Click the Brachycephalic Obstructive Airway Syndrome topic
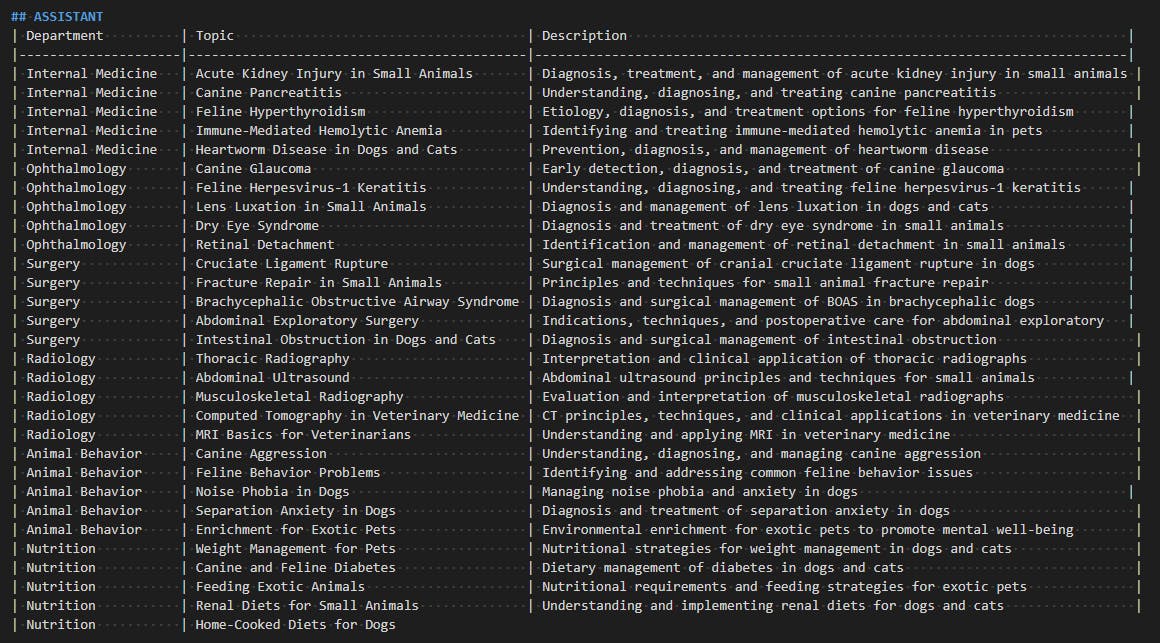Screen dimensions: 1160x643 point(357,302)
